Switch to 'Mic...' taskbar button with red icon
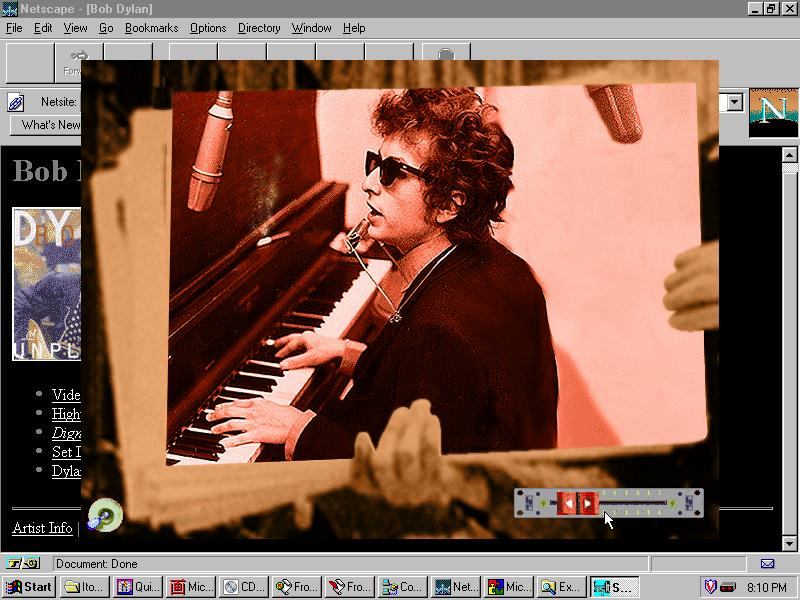 [x=191, y=587]
